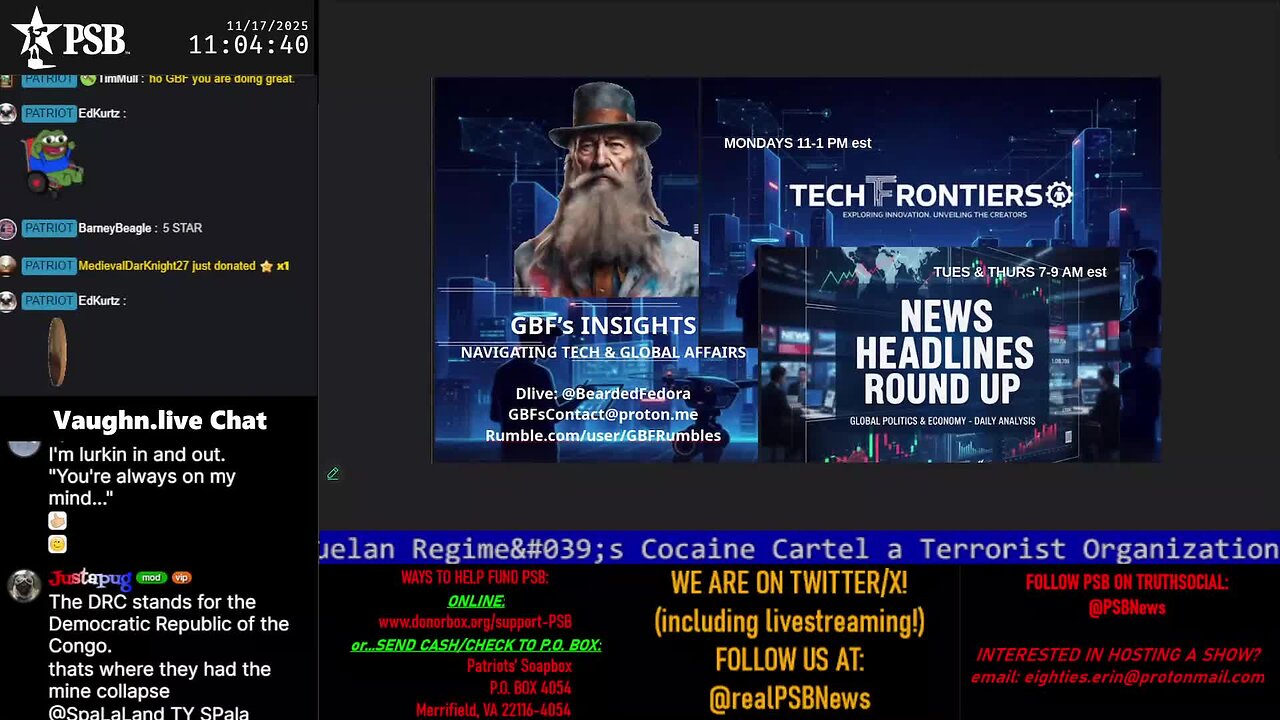This screenshot has height=720, width=1280.
Task: Click the PATRIOT badge next to MedievalDarKnight27
Action: [48, 265]
